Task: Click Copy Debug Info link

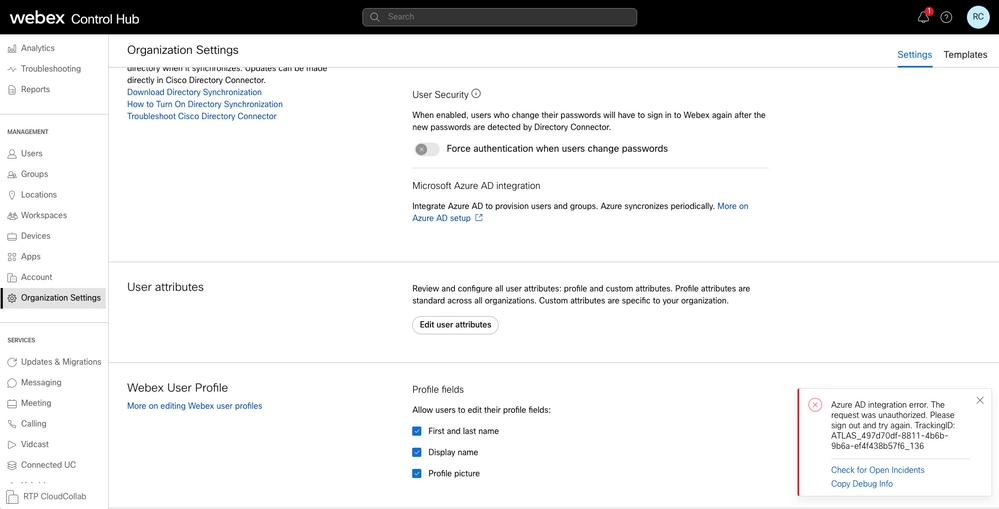Action: point(861,484)
